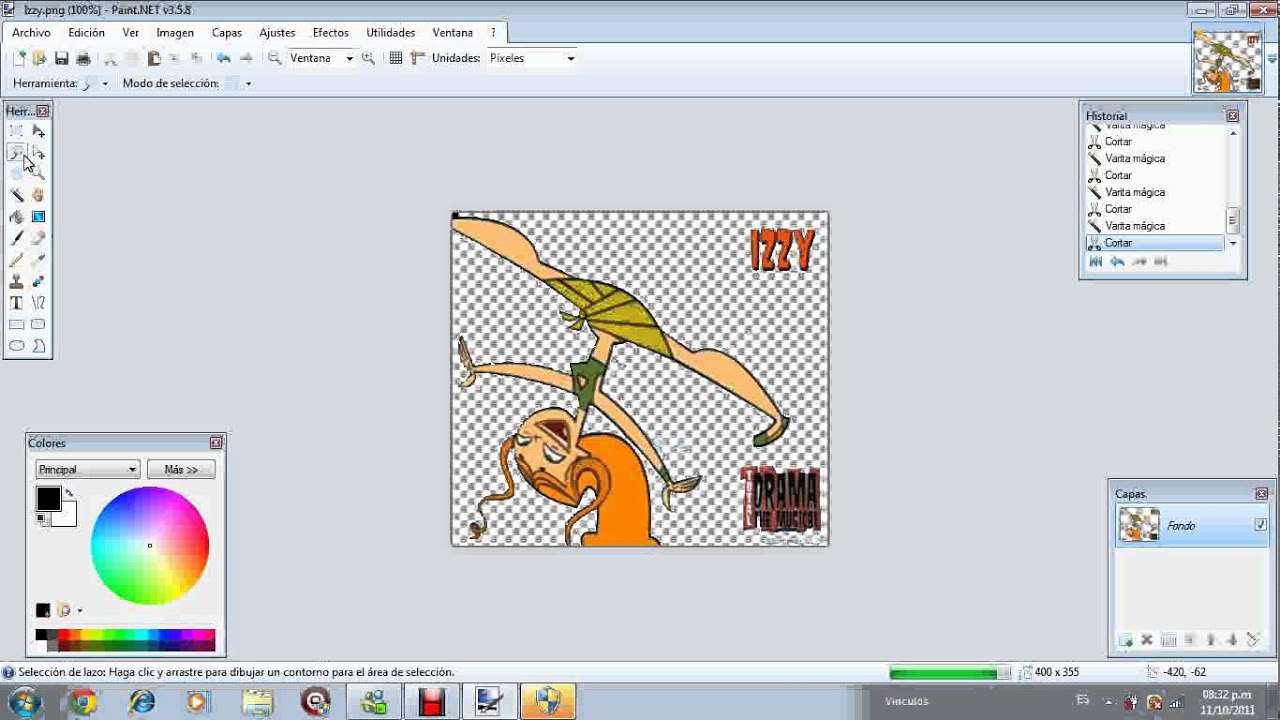This screenshot has height=720, width=1280.
Task: Click the Save toolbar icon
Action: coord(61,58)
